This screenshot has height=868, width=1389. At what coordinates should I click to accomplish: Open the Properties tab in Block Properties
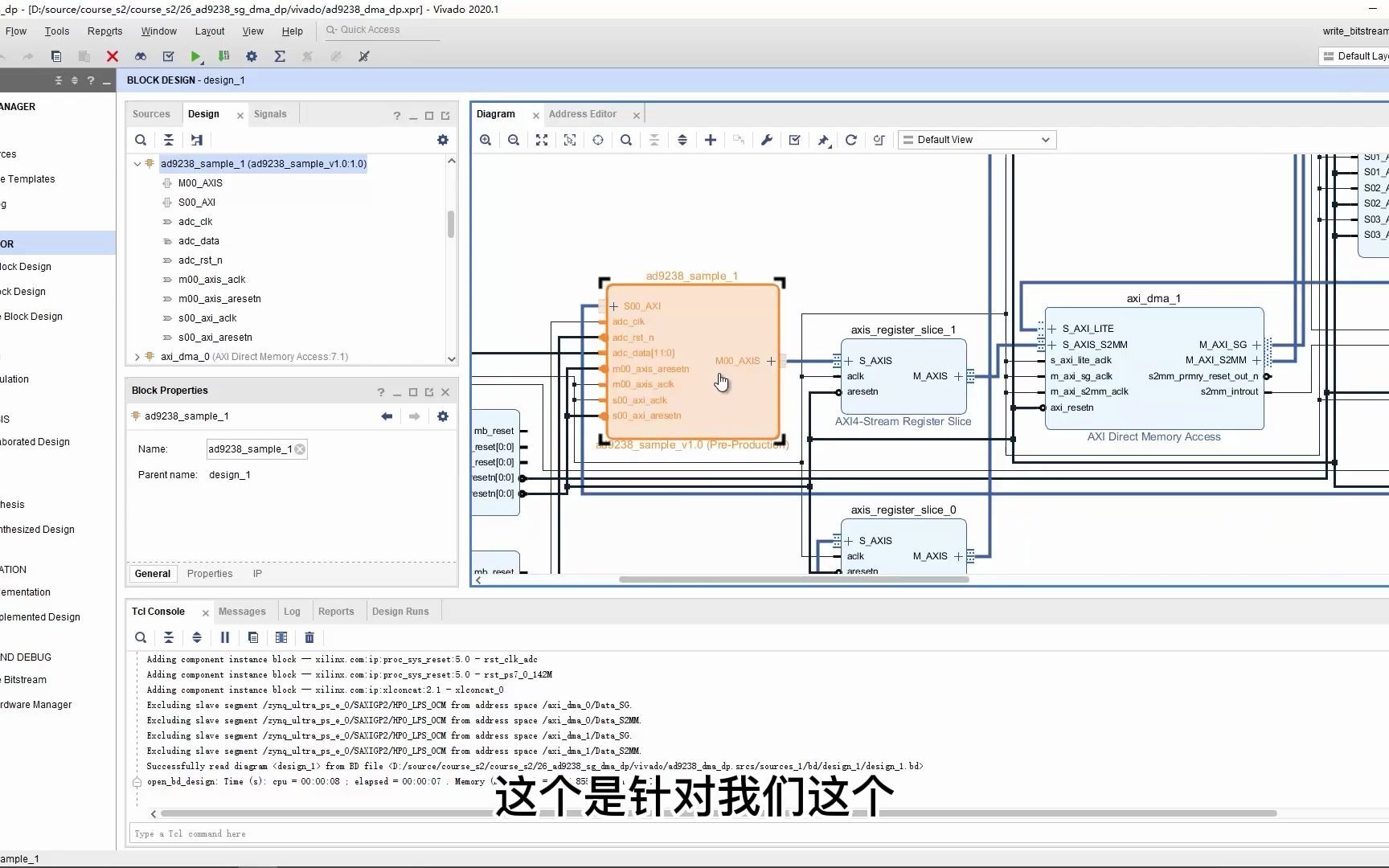click(x=210, y=574)
